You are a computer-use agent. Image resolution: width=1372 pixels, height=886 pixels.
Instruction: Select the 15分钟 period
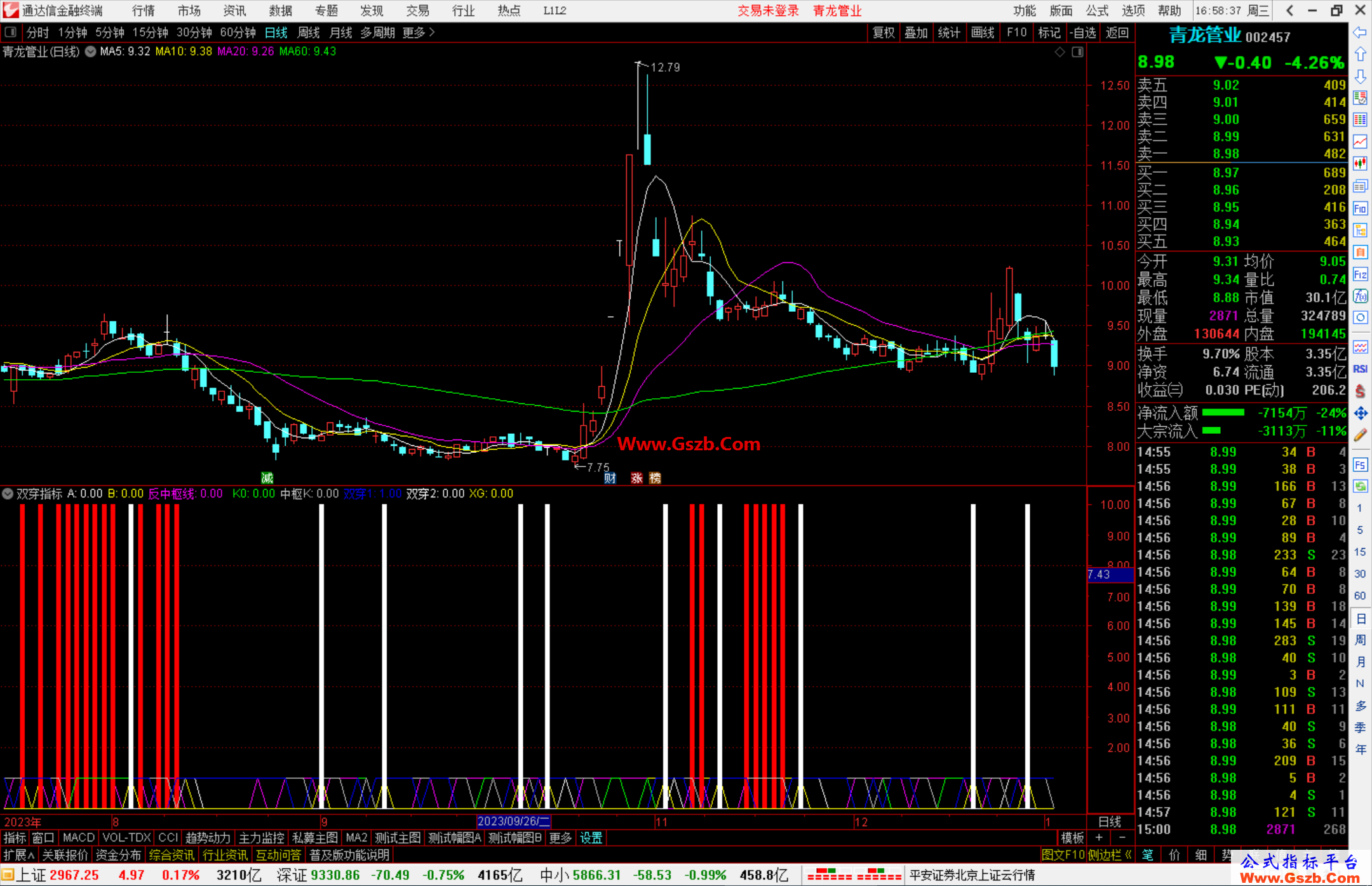(150, 32)
